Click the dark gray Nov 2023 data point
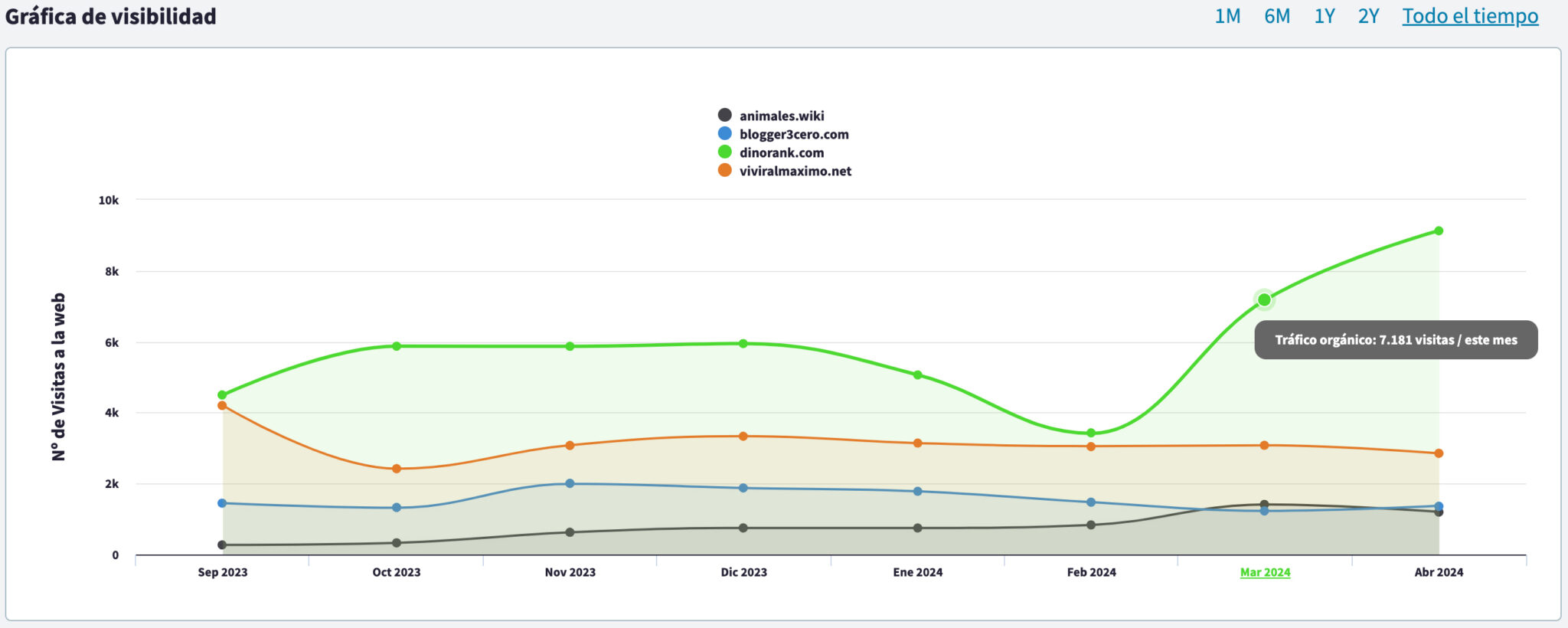Viewport: 1568px width, 628px height. click(x=570, y=532)
